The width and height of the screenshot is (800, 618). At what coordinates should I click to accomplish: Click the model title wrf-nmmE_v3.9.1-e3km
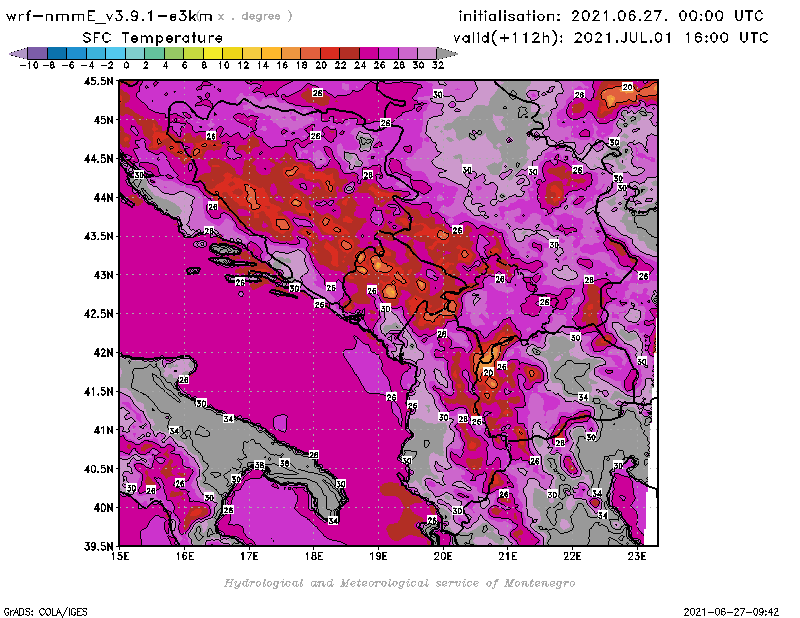109,16
